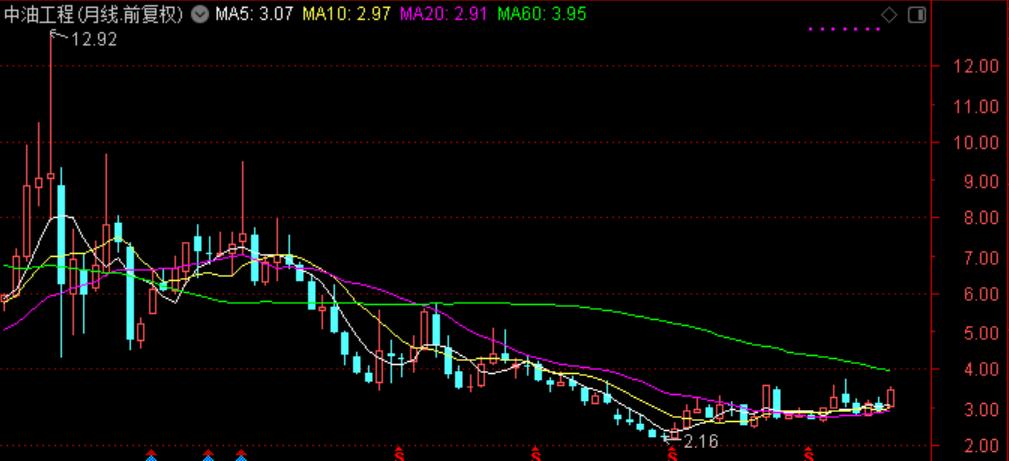1009x461 pixels.
Task: Click the 12.00 price axis label
Action: 977,66
